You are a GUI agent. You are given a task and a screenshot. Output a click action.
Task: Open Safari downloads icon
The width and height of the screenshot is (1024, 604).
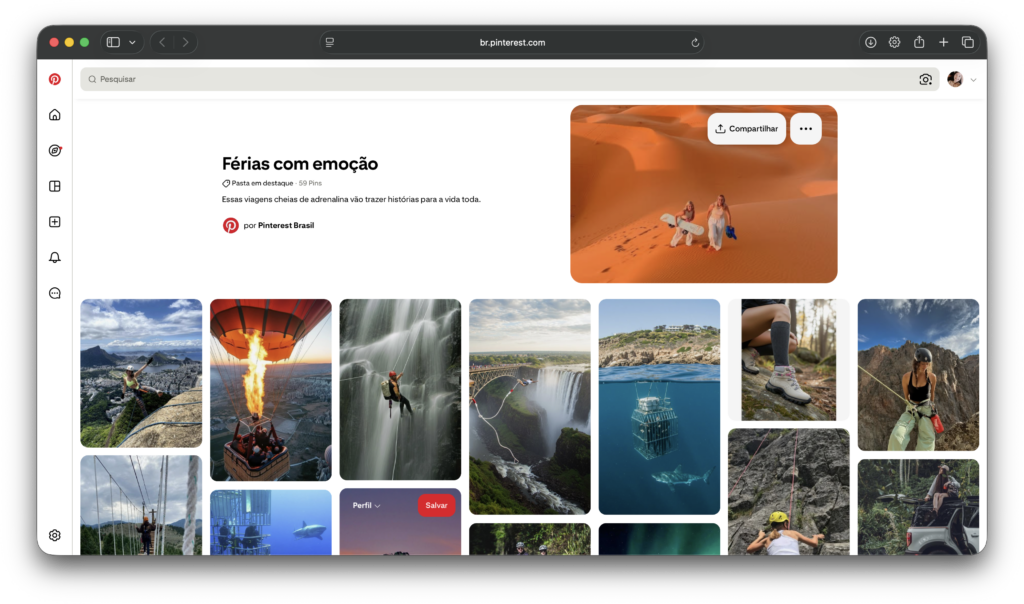[x=871, y=42]
